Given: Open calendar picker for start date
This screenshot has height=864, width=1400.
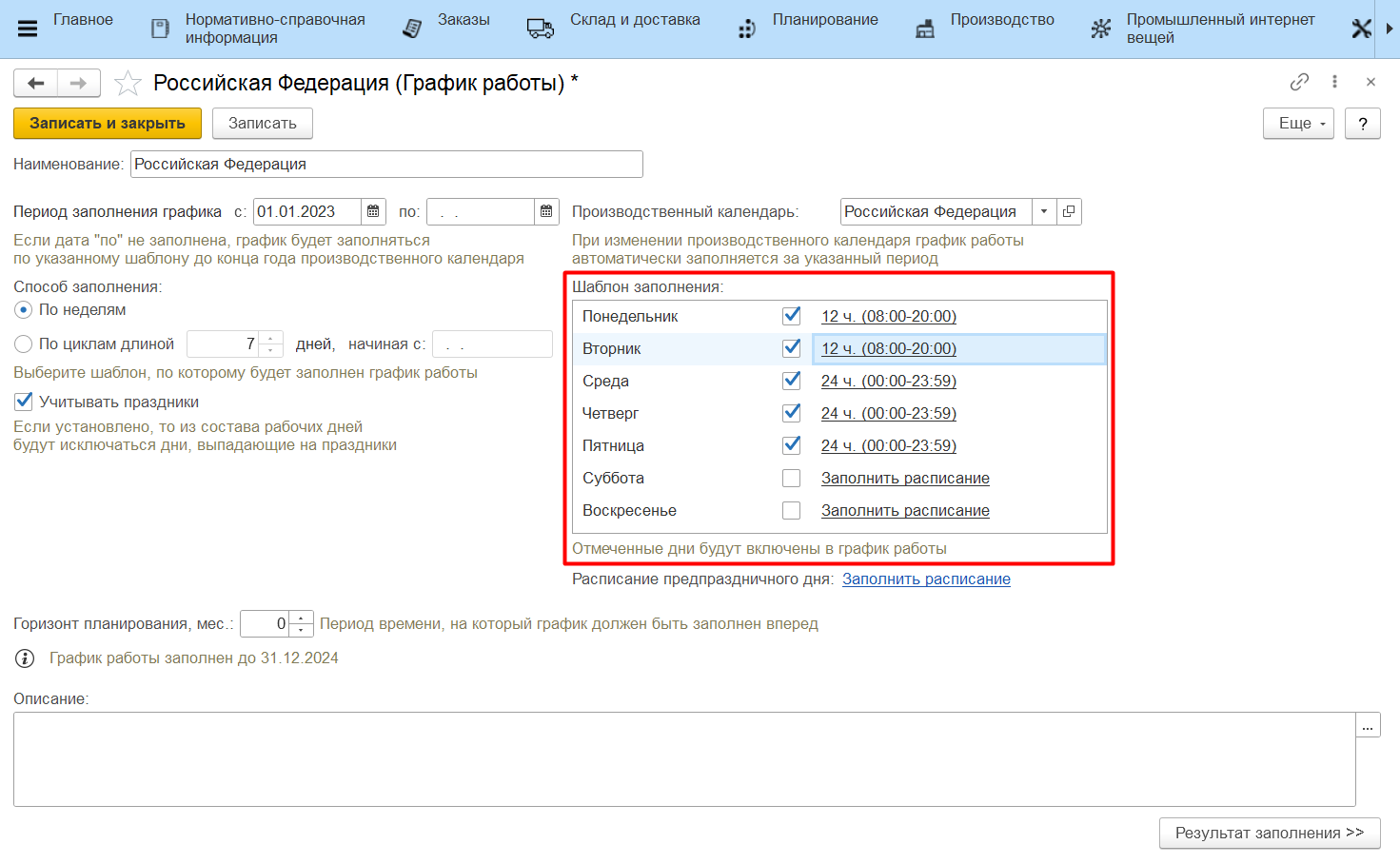Looking at the screenshot, I should point(374,211).
